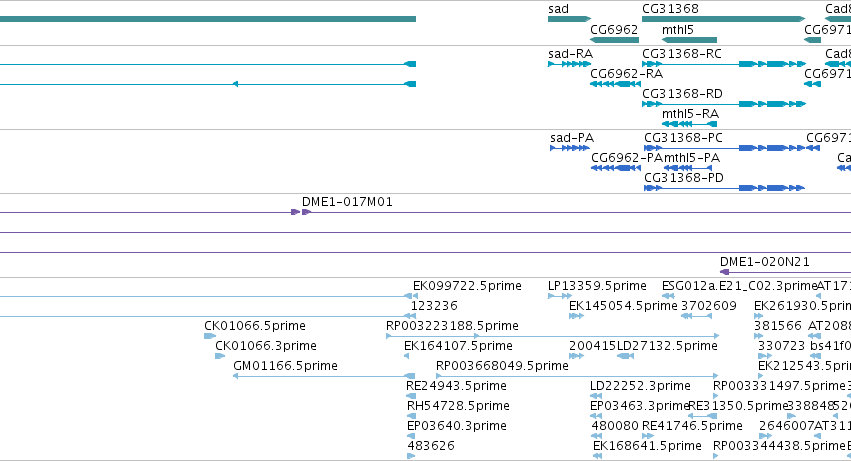Select the EK099722.5prime EST label
The image size is (851, 461).
click(467, 286)
